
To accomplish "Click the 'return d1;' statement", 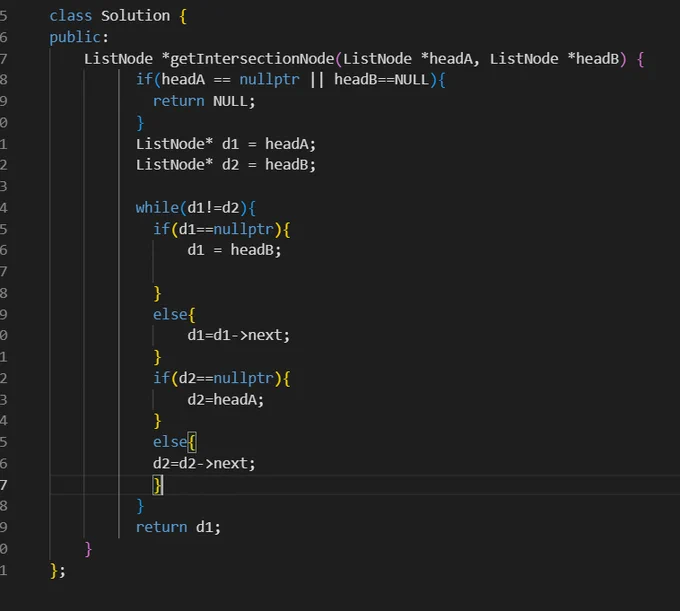I will (178, 527).
